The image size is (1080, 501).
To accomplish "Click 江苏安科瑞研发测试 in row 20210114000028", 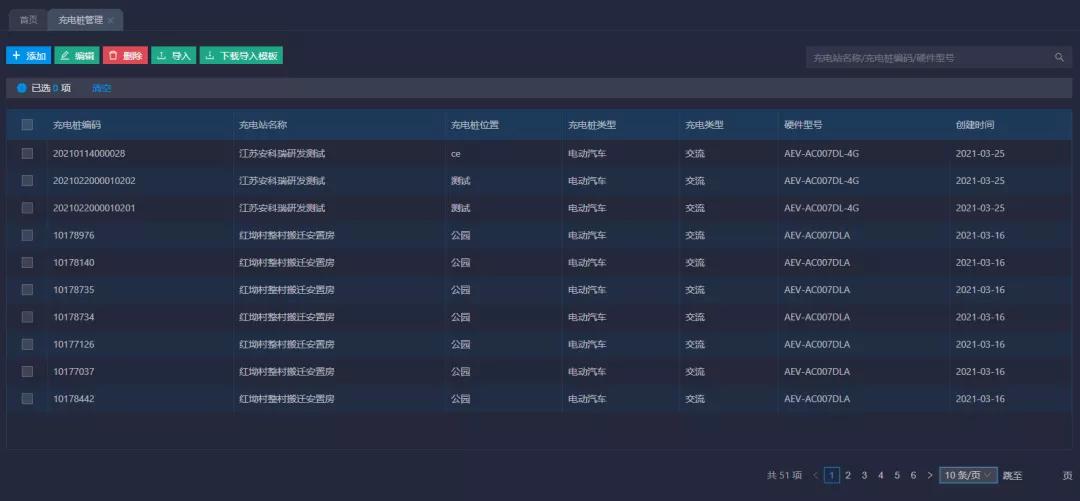I will pos(282,154).
